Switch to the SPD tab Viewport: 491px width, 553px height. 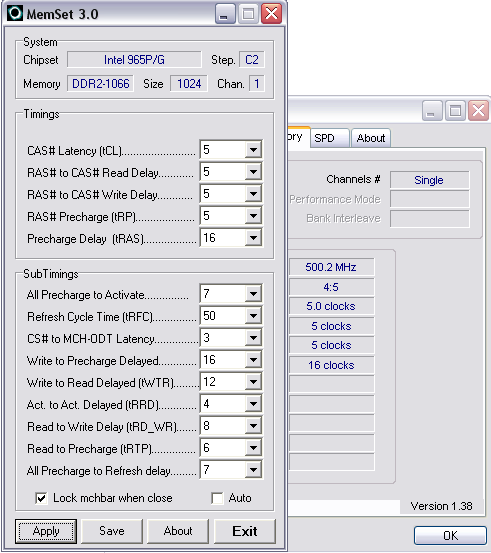click(x=329, y=138)
